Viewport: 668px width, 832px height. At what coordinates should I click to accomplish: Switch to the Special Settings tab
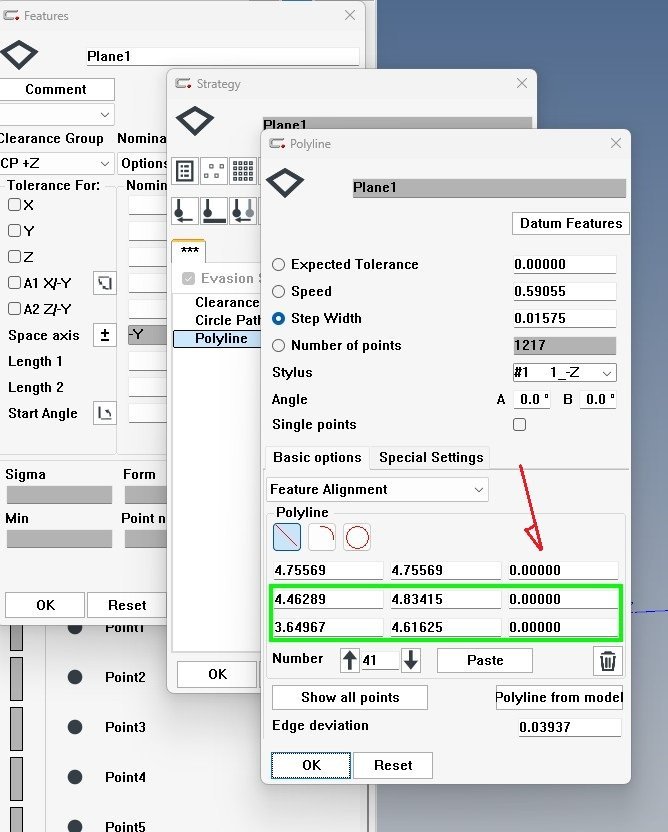coord(431,457)
